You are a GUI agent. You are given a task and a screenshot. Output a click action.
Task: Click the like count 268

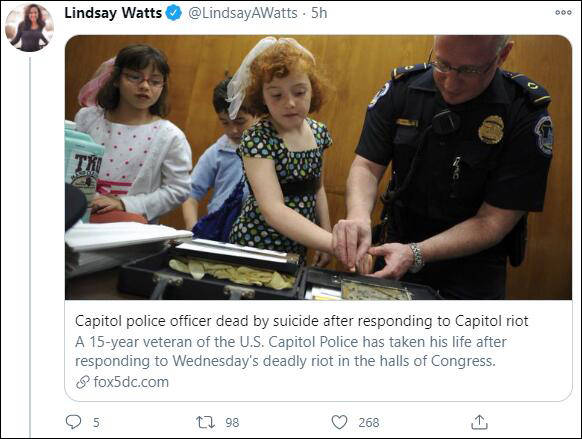point(369,423)
